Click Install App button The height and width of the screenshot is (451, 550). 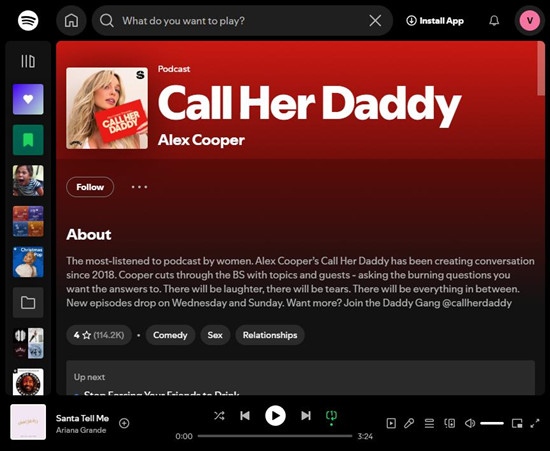point(435,21)
